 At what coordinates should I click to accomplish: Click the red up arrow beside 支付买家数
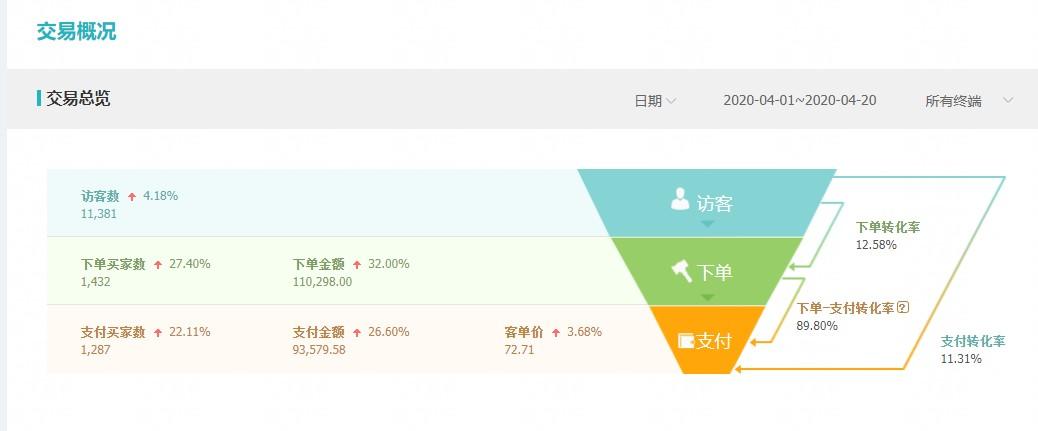[158, 332]
